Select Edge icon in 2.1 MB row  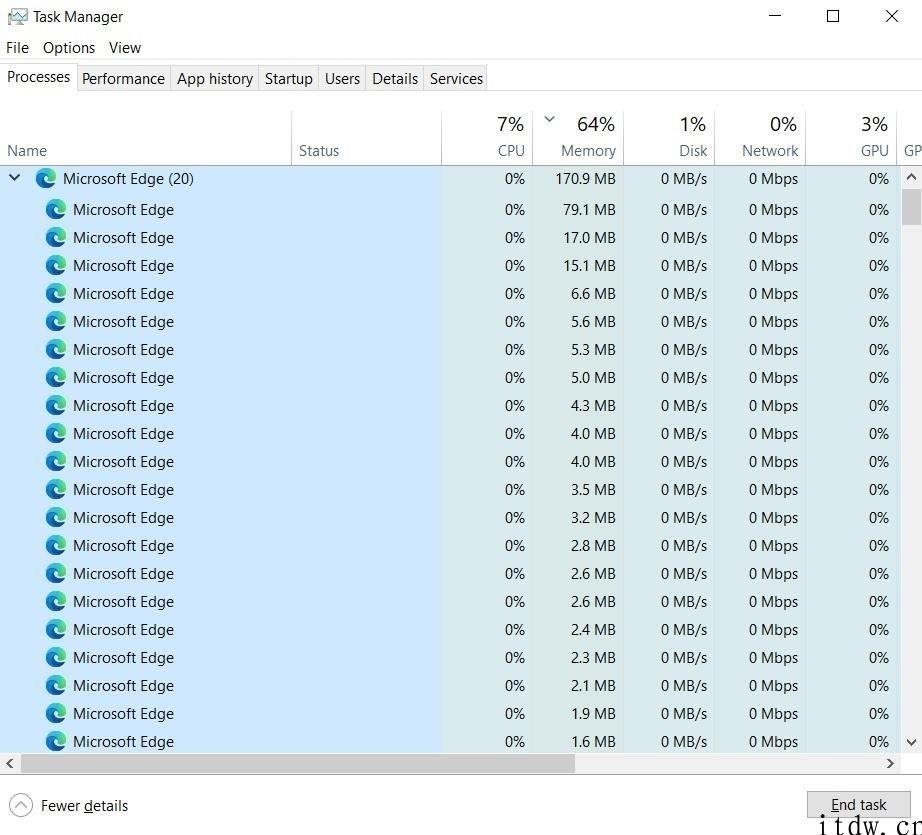point(56,686)
